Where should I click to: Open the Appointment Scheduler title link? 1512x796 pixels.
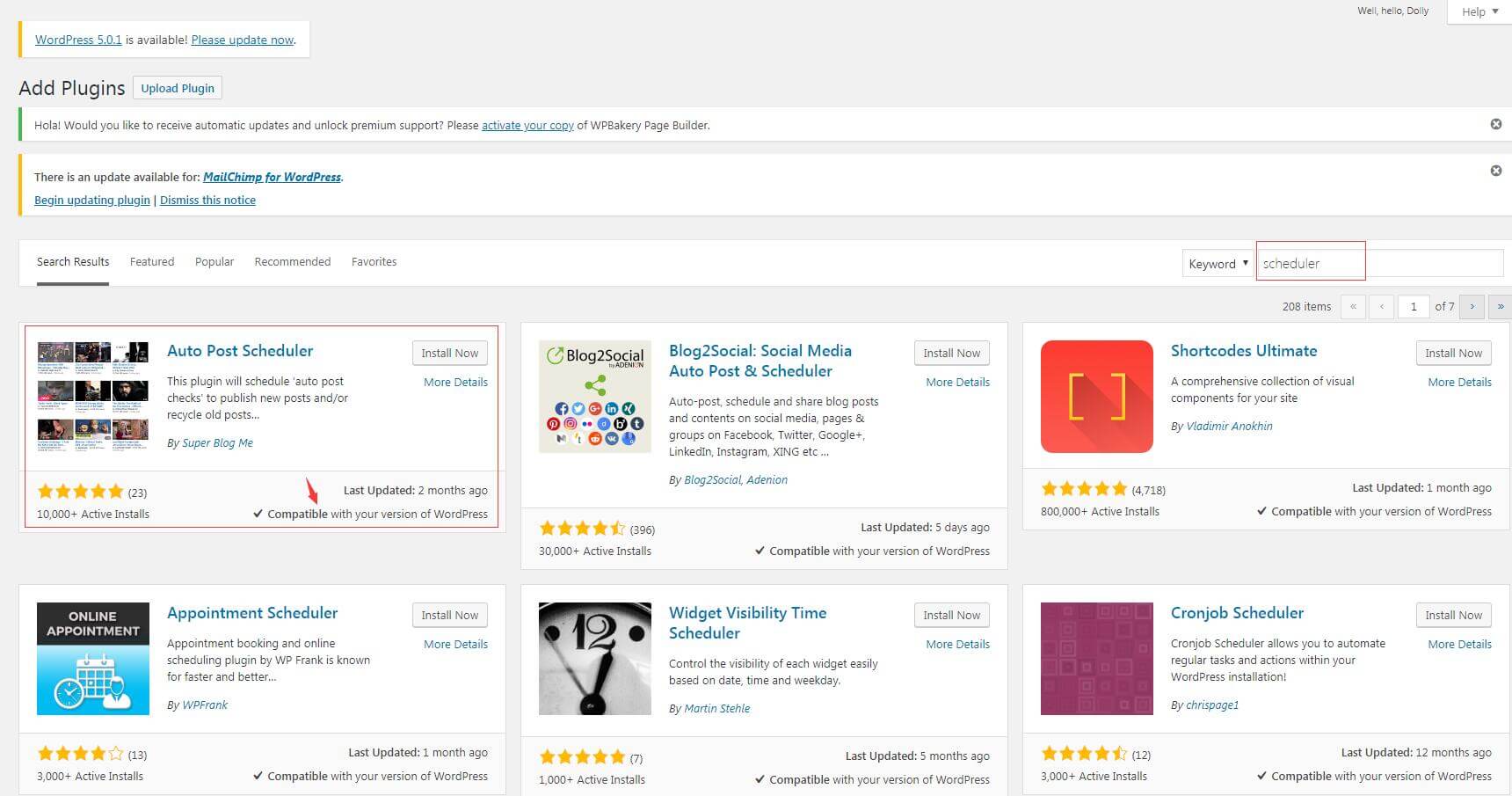252,612
